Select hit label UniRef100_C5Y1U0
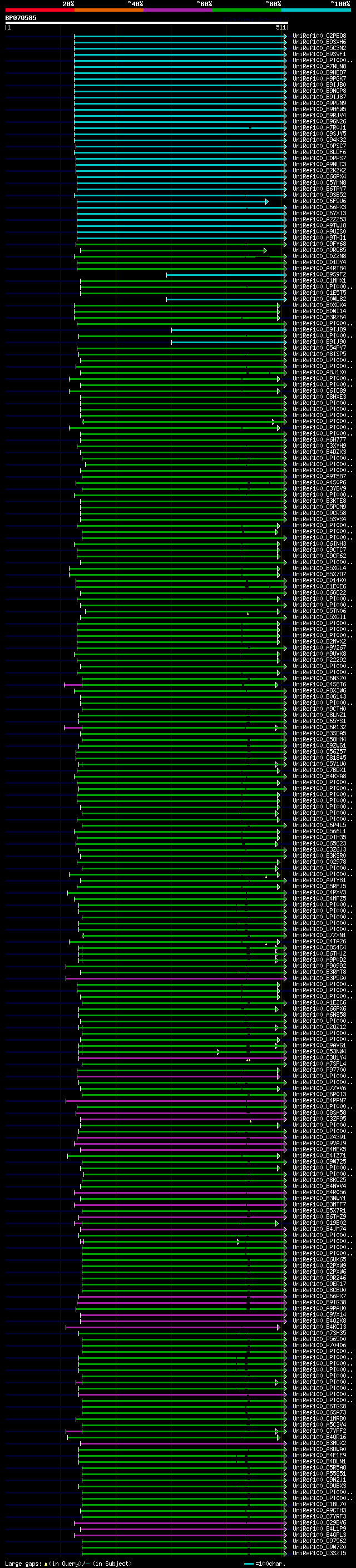 tap(319, 764)
